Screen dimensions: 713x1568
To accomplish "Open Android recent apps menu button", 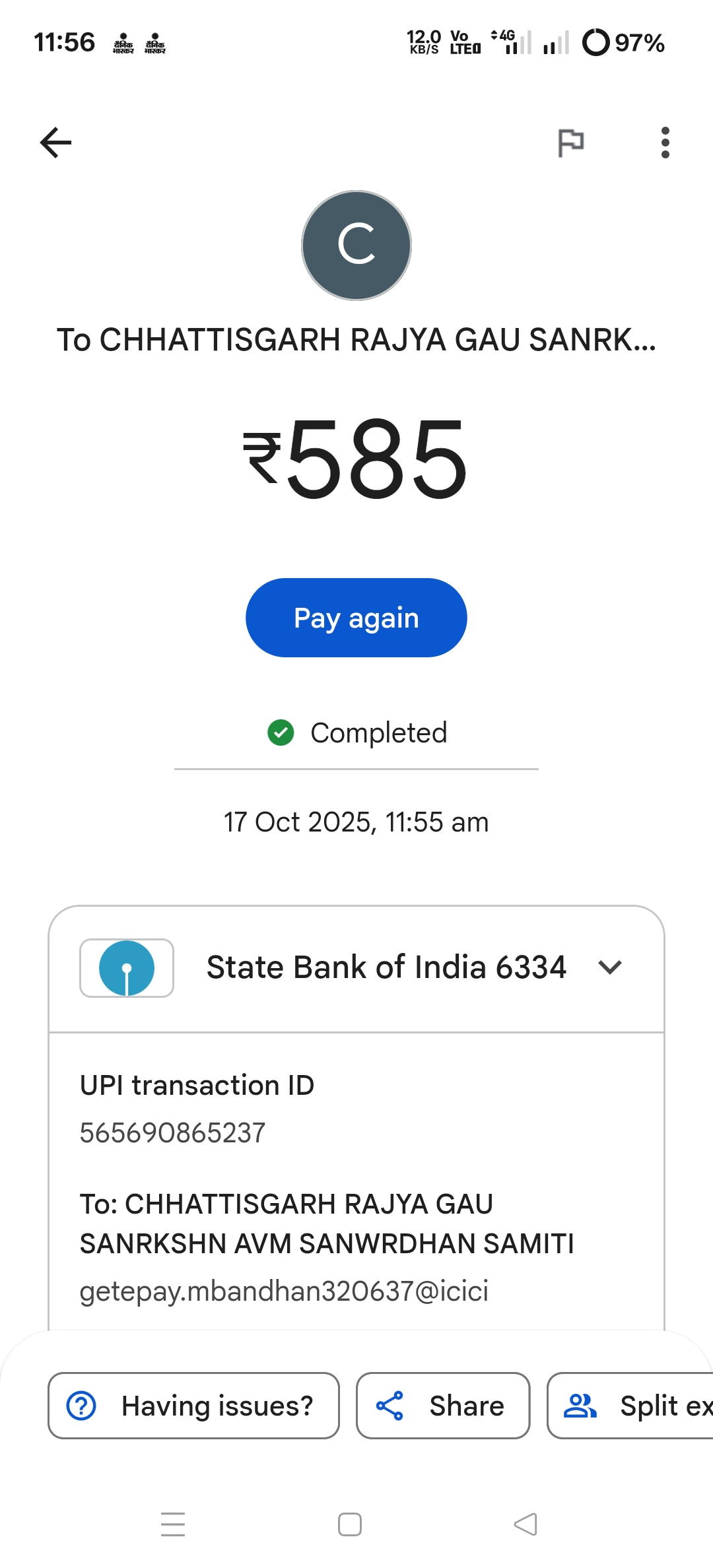I will coord(173,1524).
